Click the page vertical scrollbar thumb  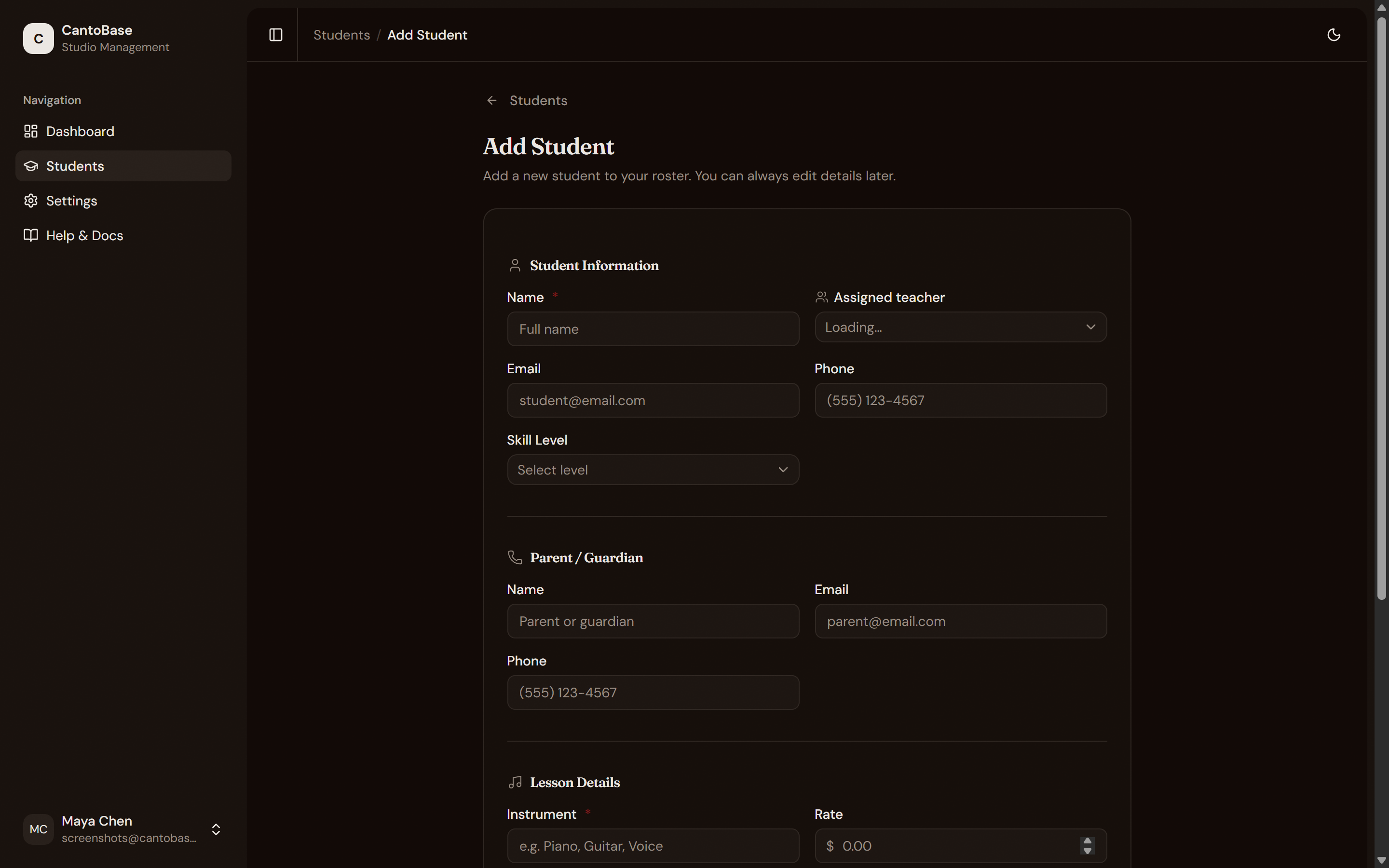click(1382, 309)
